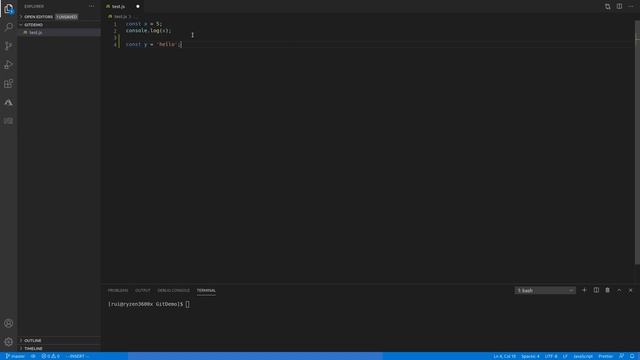The width and height of the screenshot is (640, 360).
Task: Open the Explorer view in activity bar
Action: coord(9,9)
